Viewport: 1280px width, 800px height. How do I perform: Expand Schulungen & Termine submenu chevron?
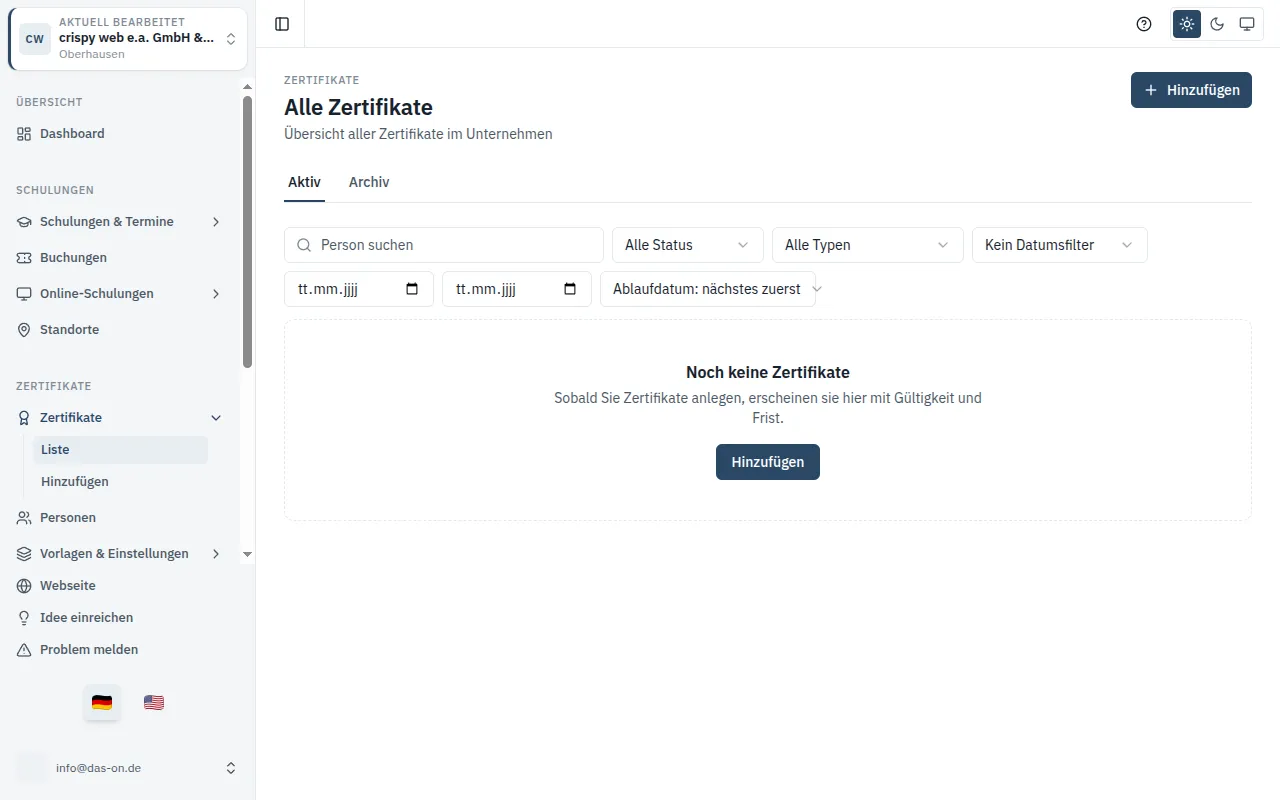pos(216,222)
